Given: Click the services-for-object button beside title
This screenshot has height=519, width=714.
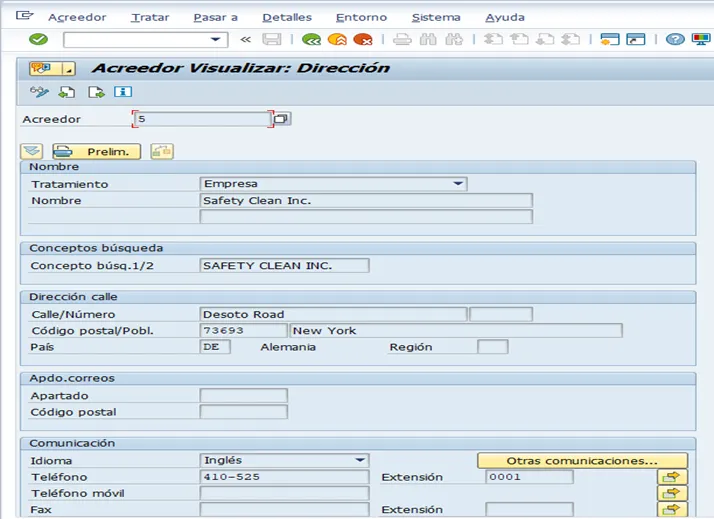Looking at the screenshot, I should pos(52,69).
